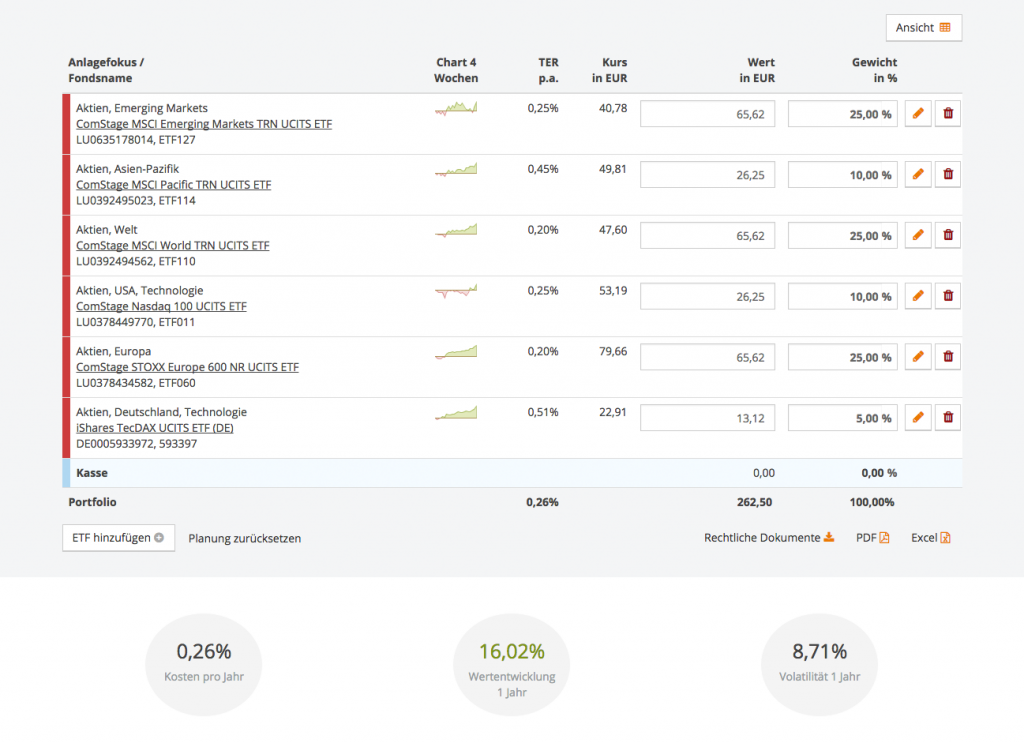This screenshot has height=743, width=1024.
Task: Click the 79,66 Kurs value
Action: (x=613, y=351)
